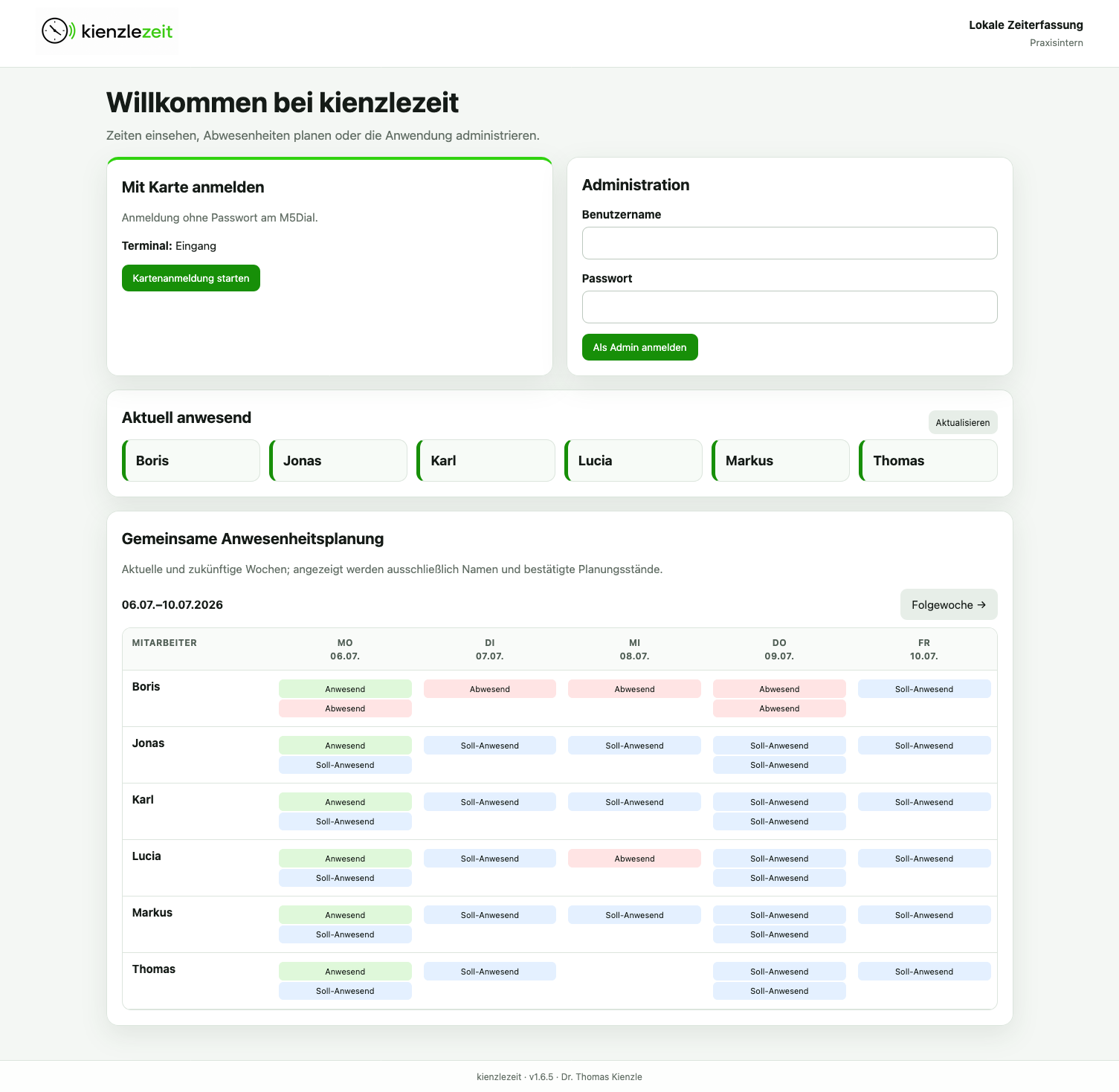Image resolution: width=1119 pixels, height=1092 pixels.
Task: Click Als Admin anmelden button
Action: click(639, 347)
